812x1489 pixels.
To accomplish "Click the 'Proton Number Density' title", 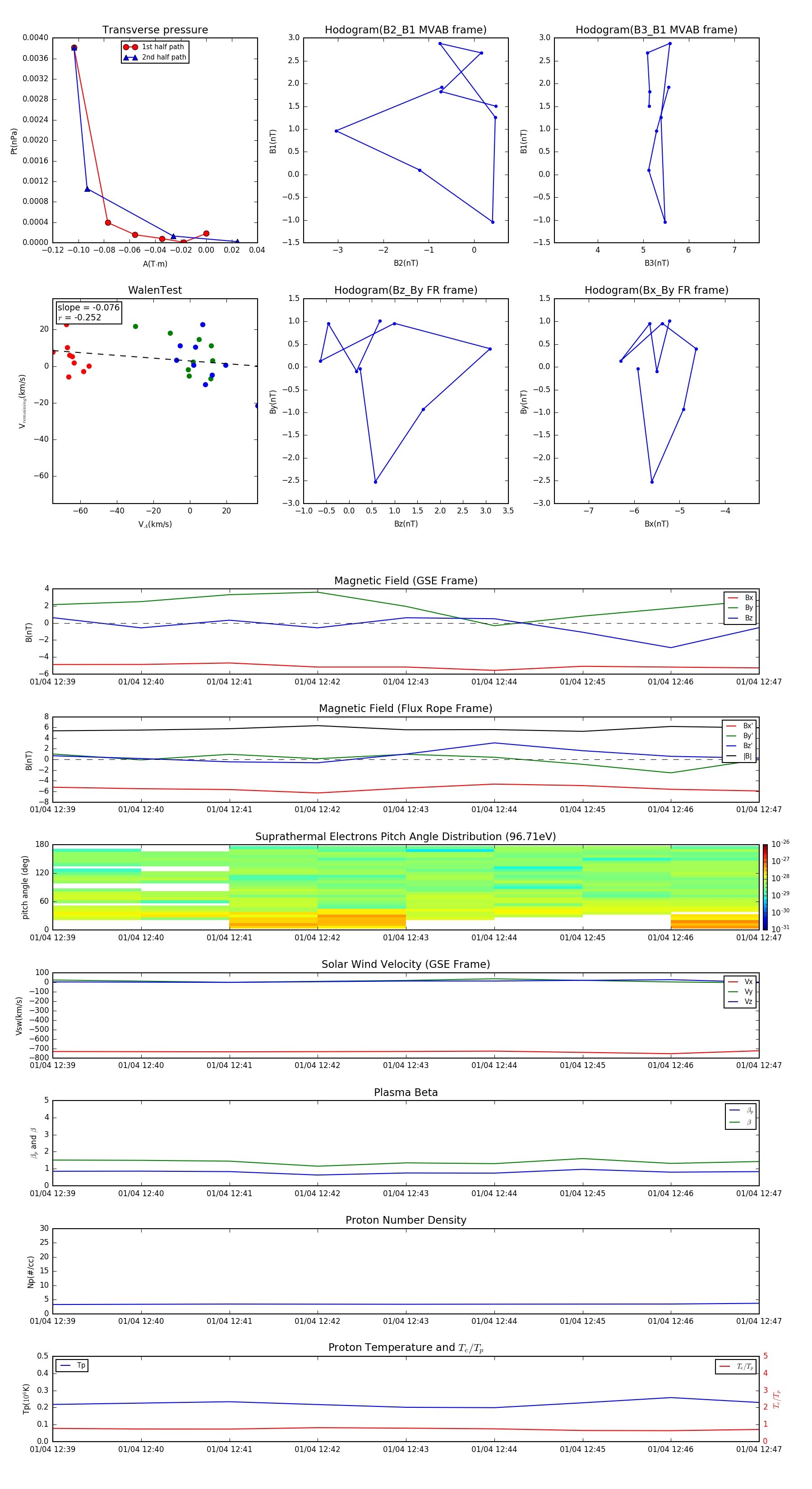I will tap(406, 1220).
